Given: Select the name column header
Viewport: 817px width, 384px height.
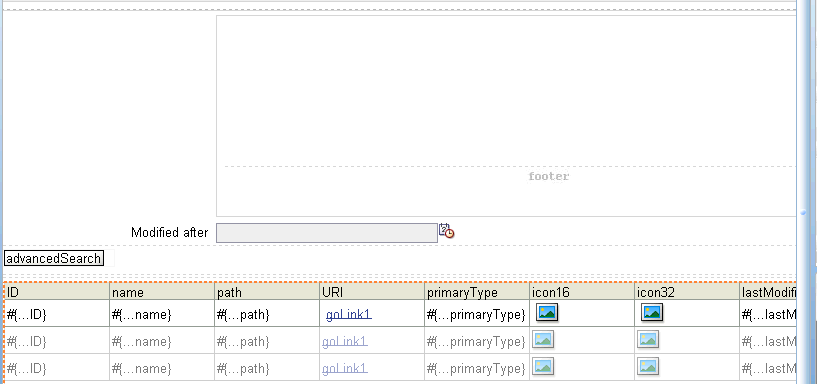Looking at the screenshot, I should coord(162,292).
